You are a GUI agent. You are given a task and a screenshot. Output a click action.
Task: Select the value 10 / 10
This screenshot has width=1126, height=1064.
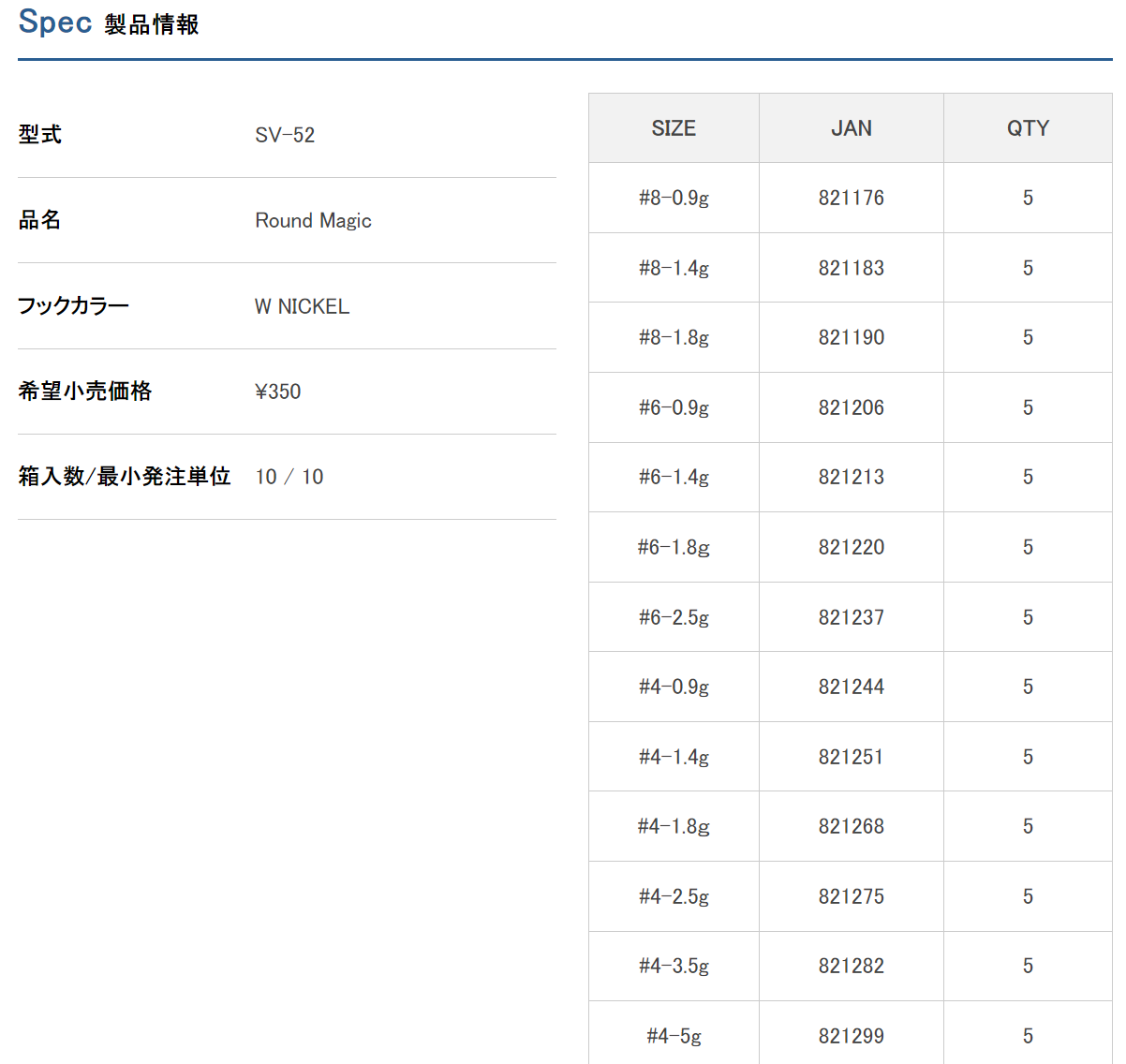click(289, 477)
